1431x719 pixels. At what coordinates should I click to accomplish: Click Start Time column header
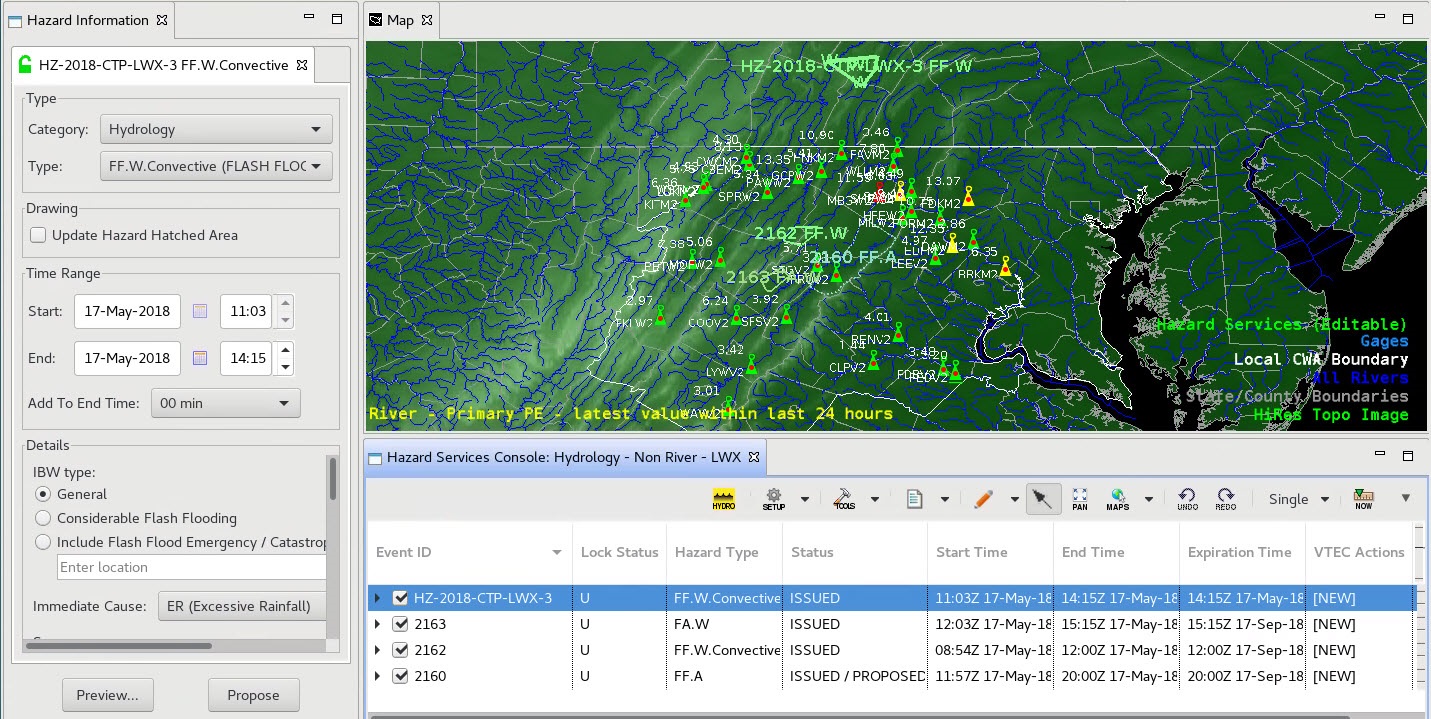pyautogui.click(x=990, y=552)
